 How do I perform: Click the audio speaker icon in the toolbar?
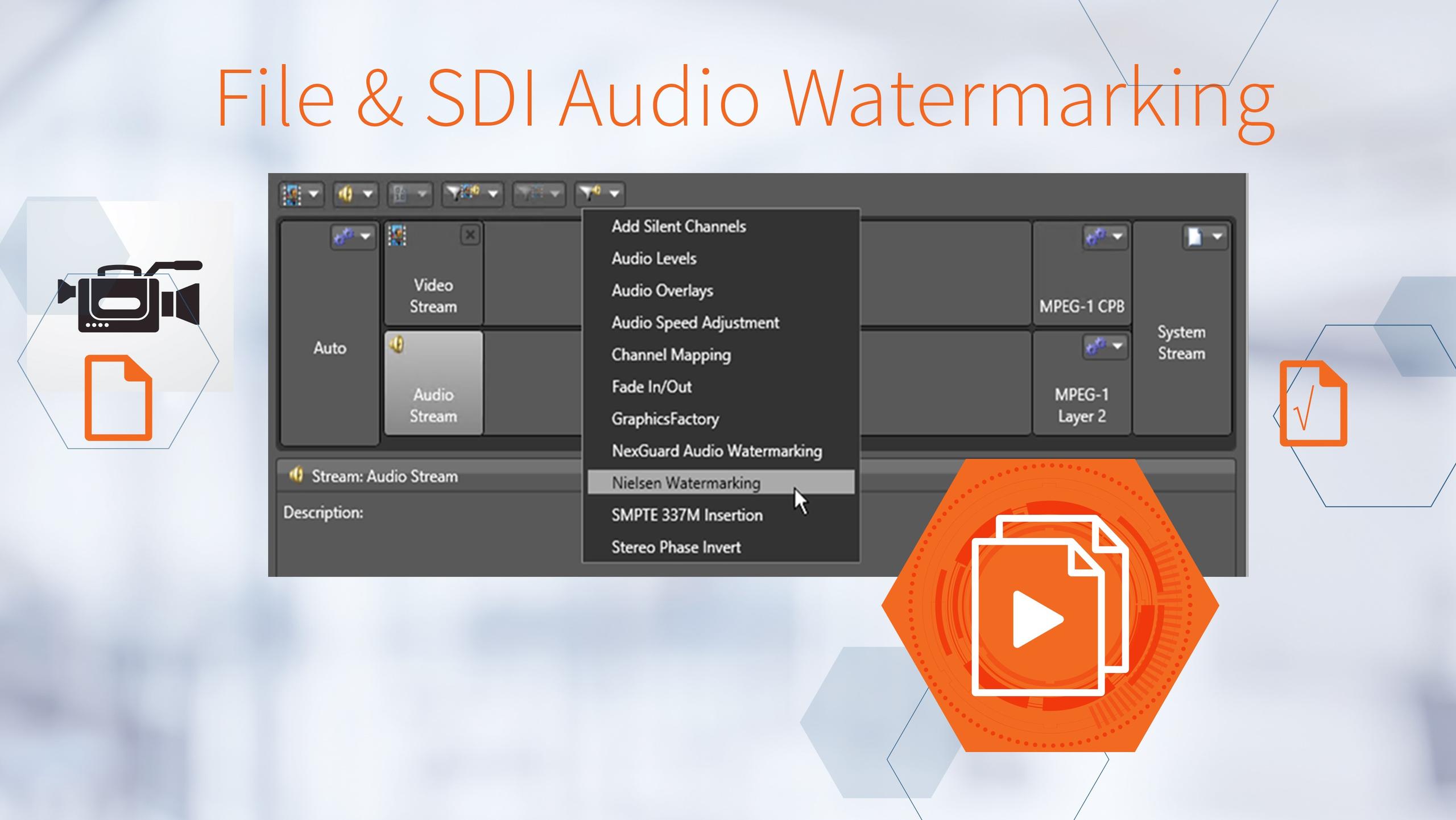point(345,194)
